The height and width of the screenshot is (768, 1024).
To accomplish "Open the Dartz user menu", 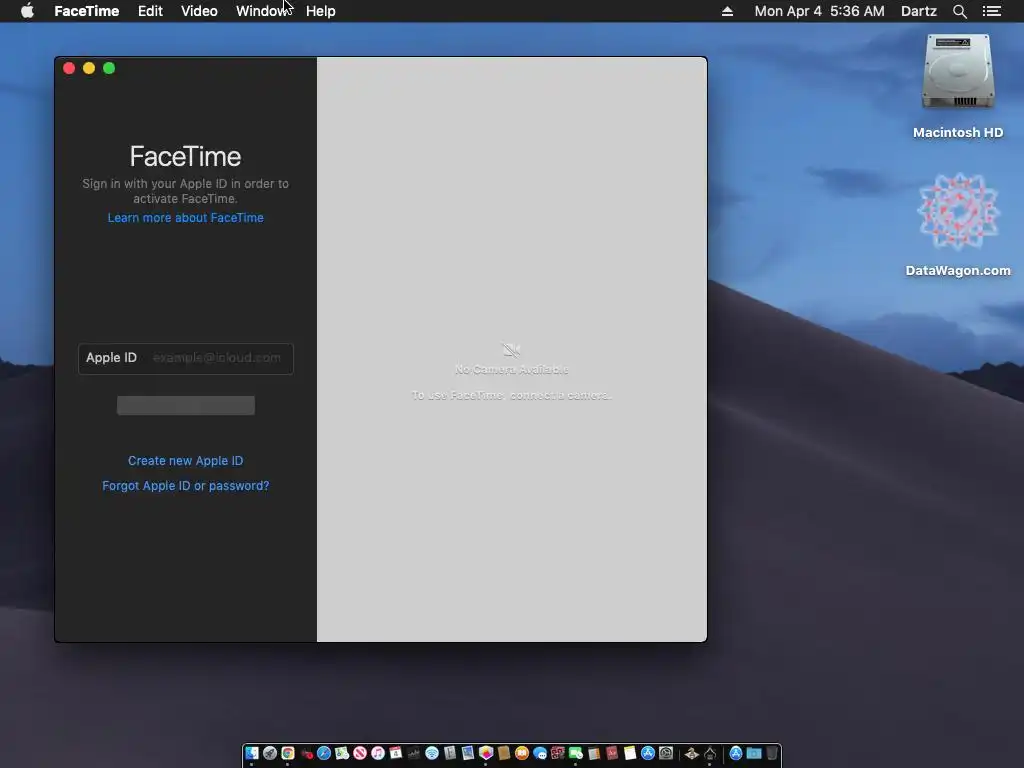I will [919, 11].
